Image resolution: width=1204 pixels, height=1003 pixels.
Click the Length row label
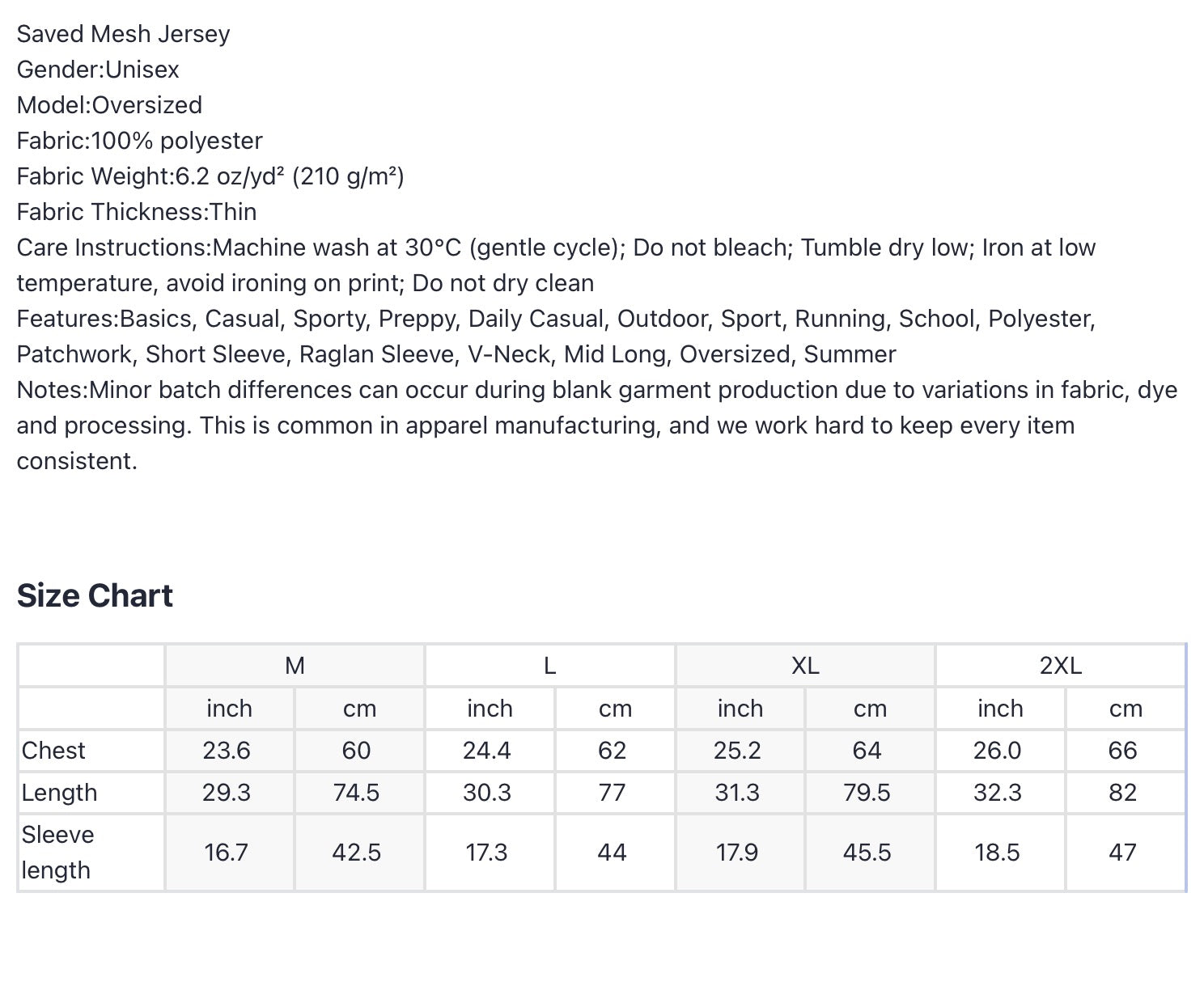point(59,793)
